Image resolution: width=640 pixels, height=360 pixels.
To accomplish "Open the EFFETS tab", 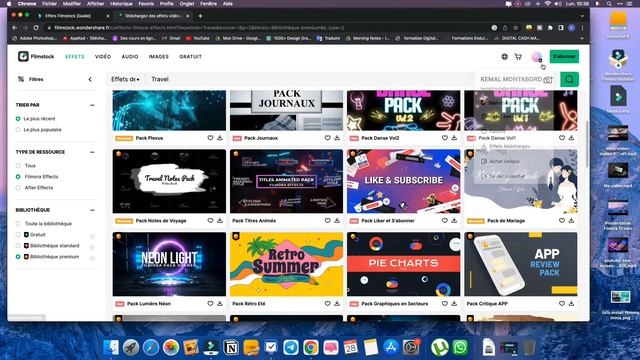I will click(75, 57).
